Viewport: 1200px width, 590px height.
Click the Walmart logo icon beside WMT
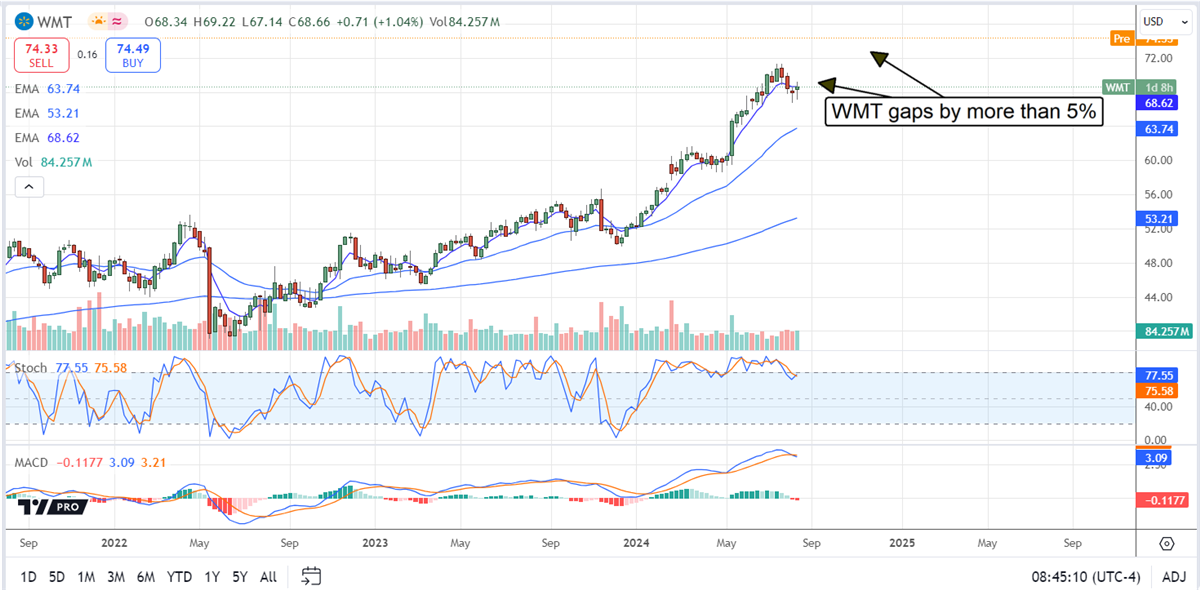point(22,20)
